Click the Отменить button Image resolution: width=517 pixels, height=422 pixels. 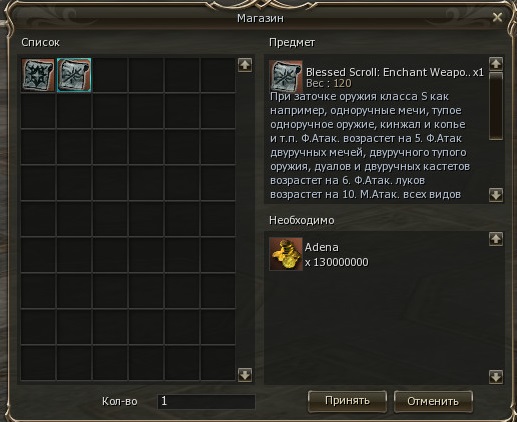pos(433,401)
